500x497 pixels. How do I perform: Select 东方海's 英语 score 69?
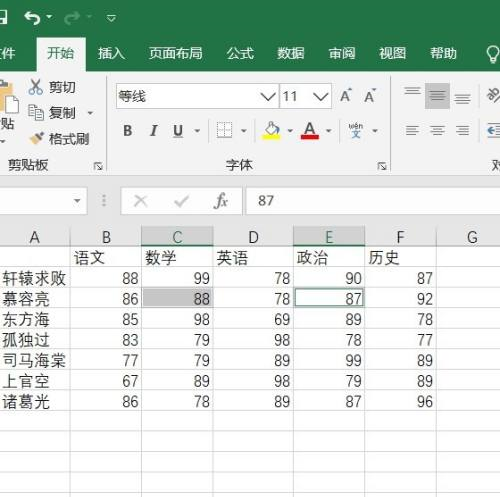(x=253, y=319)
